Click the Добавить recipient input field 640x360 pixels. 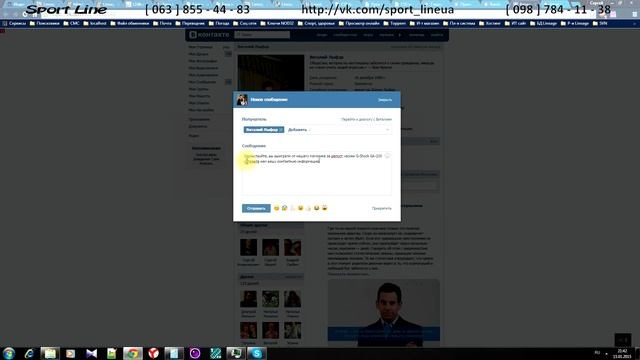(335, 130)
